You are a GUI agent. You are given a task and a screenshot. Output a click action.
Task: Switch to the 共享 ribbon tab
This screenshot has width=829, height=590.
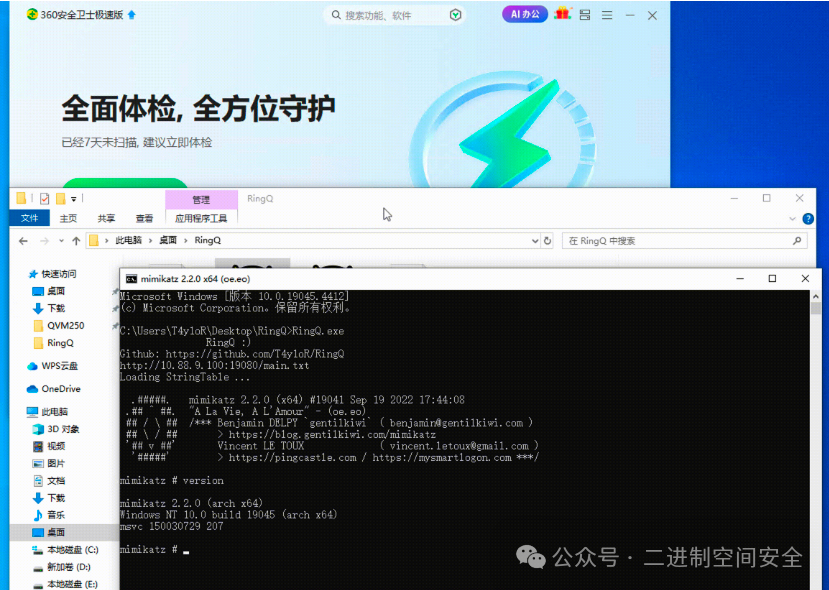click(x=106, y=218)
